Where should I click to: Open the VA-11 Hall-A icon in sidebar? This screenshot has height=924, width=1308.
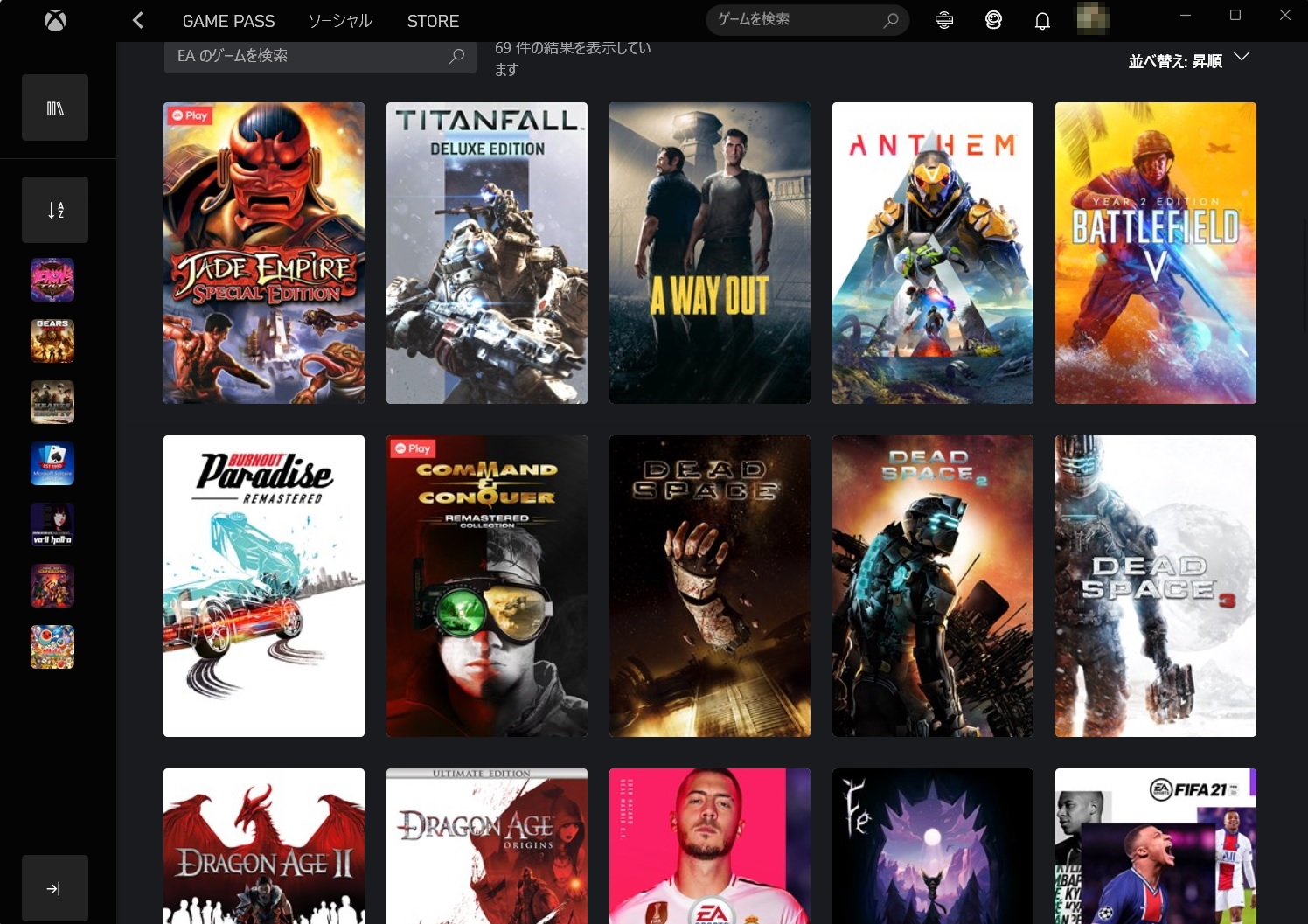(52, 525)
